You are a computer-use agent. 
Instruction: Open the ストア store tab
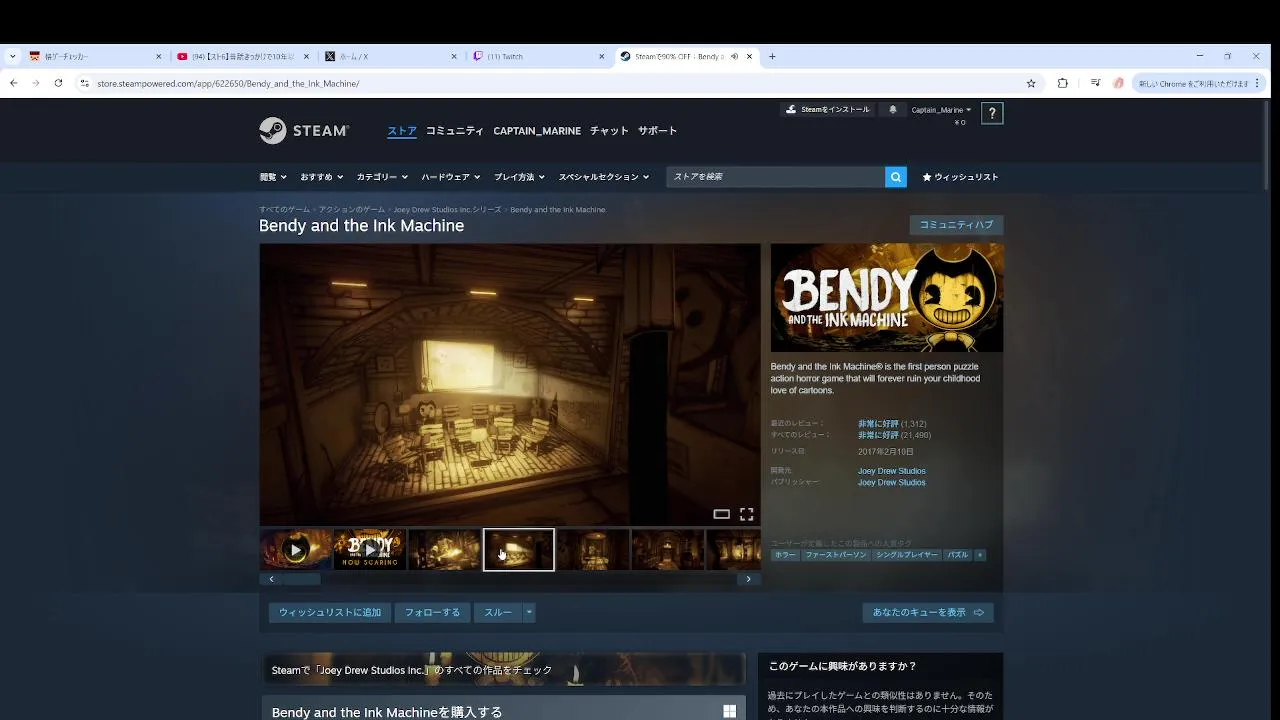(402, 131)
